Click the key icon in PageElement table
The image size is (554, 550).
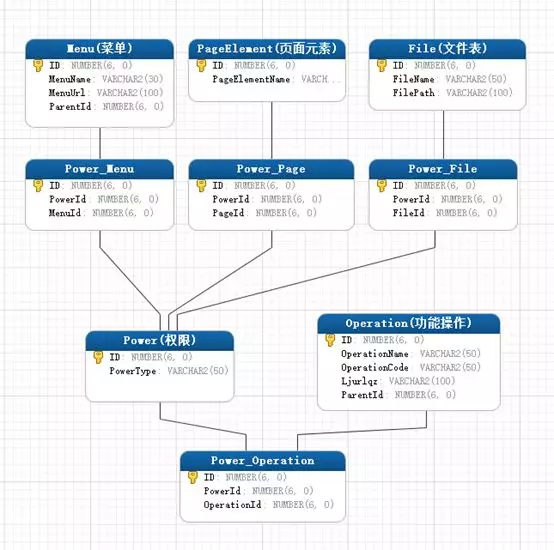pos(201,65)
